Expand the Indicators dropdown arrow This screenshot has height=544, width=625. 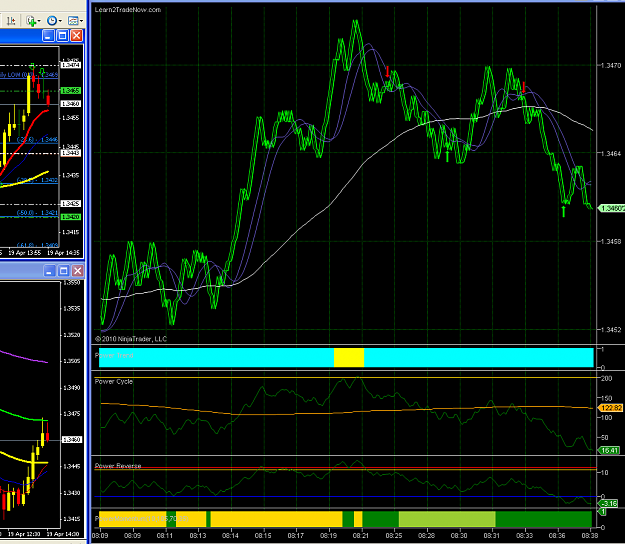pyautogui.click(x=39, y=21)
